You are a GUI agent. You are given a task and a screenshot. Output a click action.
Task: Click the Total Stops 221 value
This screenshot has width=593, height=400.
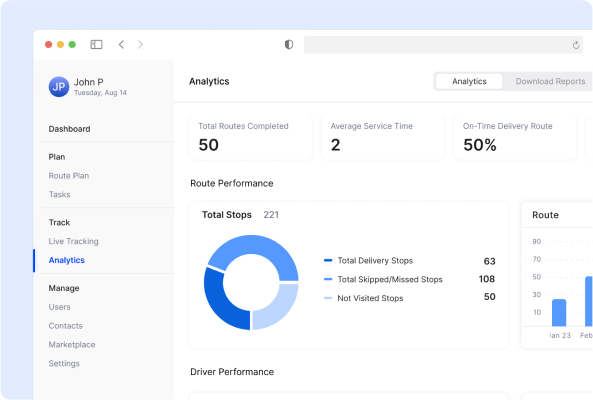(x=271, y=215)
